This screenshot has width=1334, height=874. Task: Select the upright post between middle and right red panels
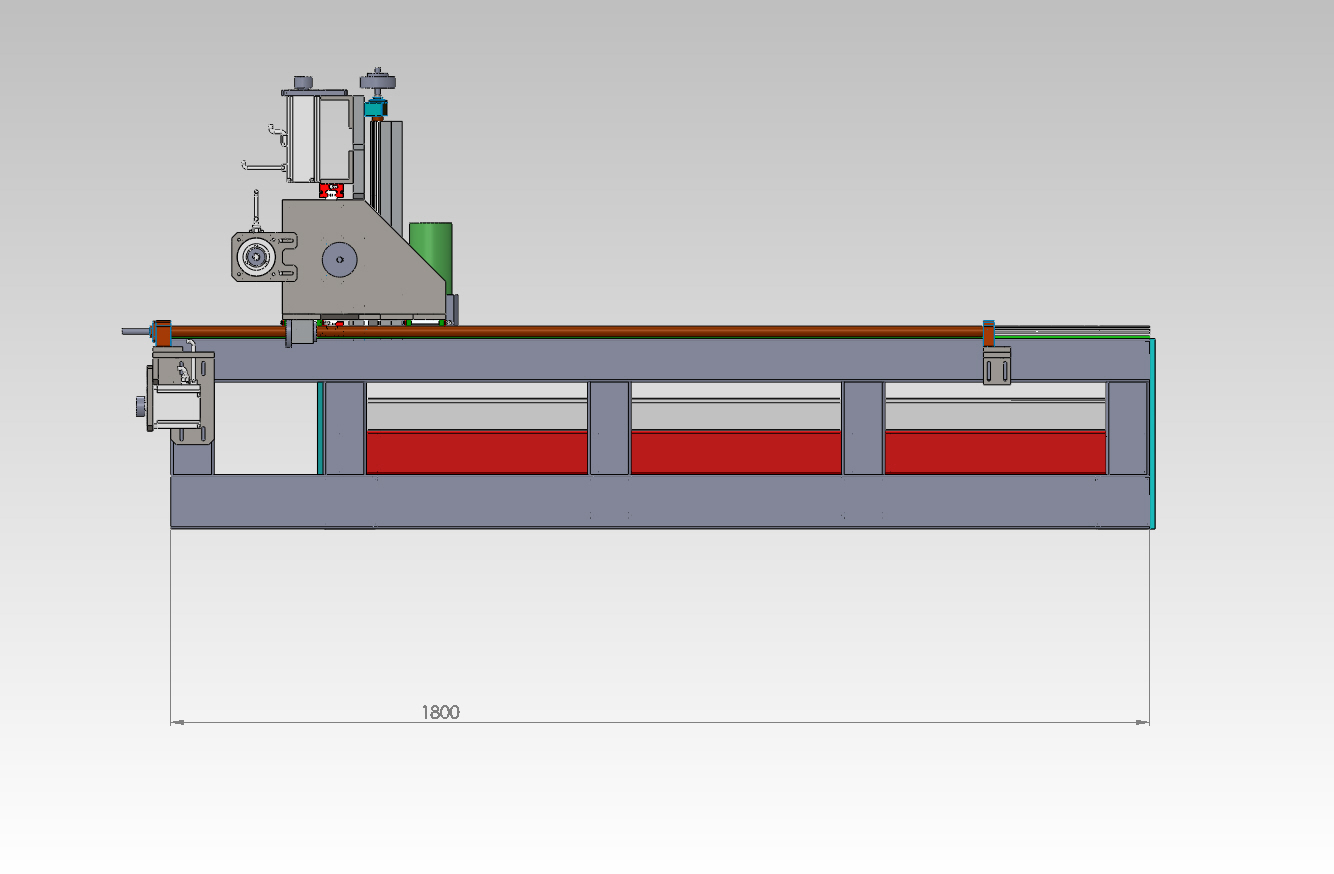click(863, 428)
